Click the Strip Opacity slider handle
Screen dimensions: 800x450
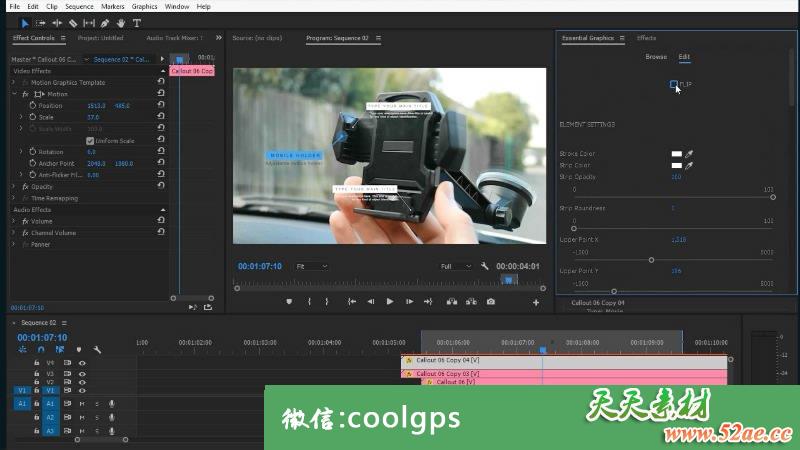773,197
